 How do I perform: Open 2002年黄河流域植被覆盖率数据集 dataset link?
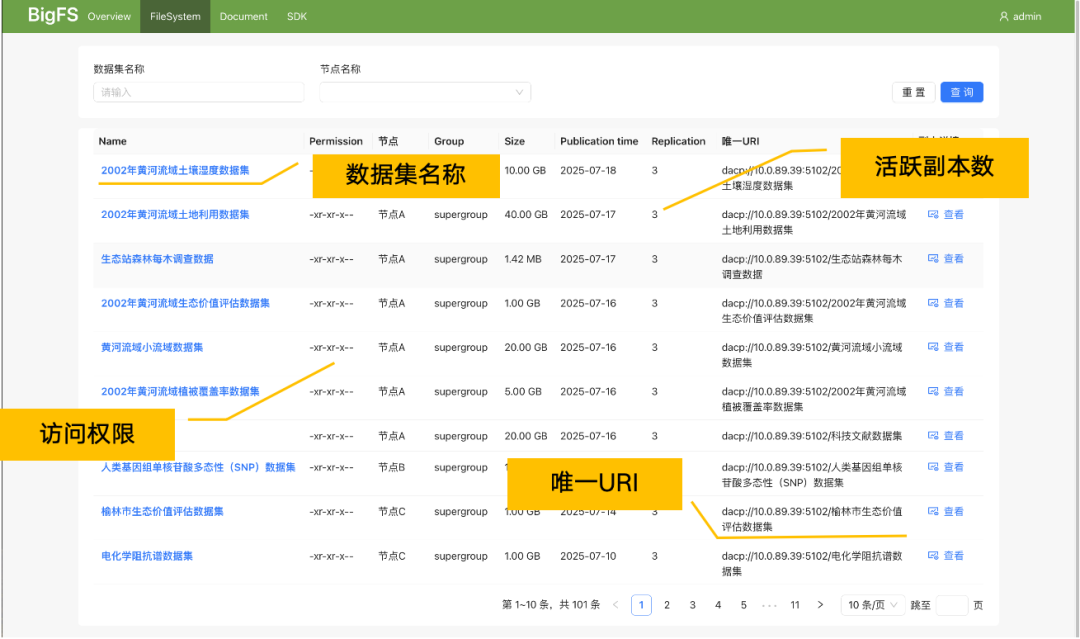coord(180,392)
